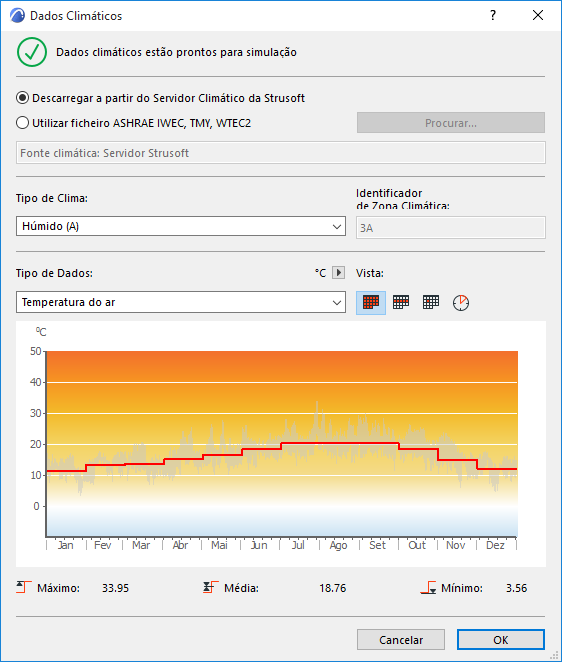Click the Mai label on chart axis
This screenshot has width=562, height=662.
click(x=219, y=545)
